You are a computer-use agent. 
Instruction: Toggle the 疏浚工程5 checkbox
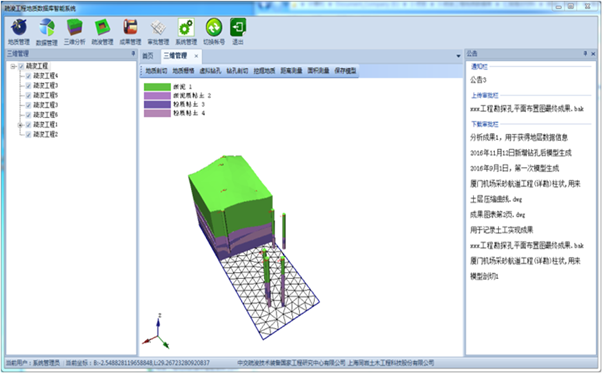coord(28,95)
